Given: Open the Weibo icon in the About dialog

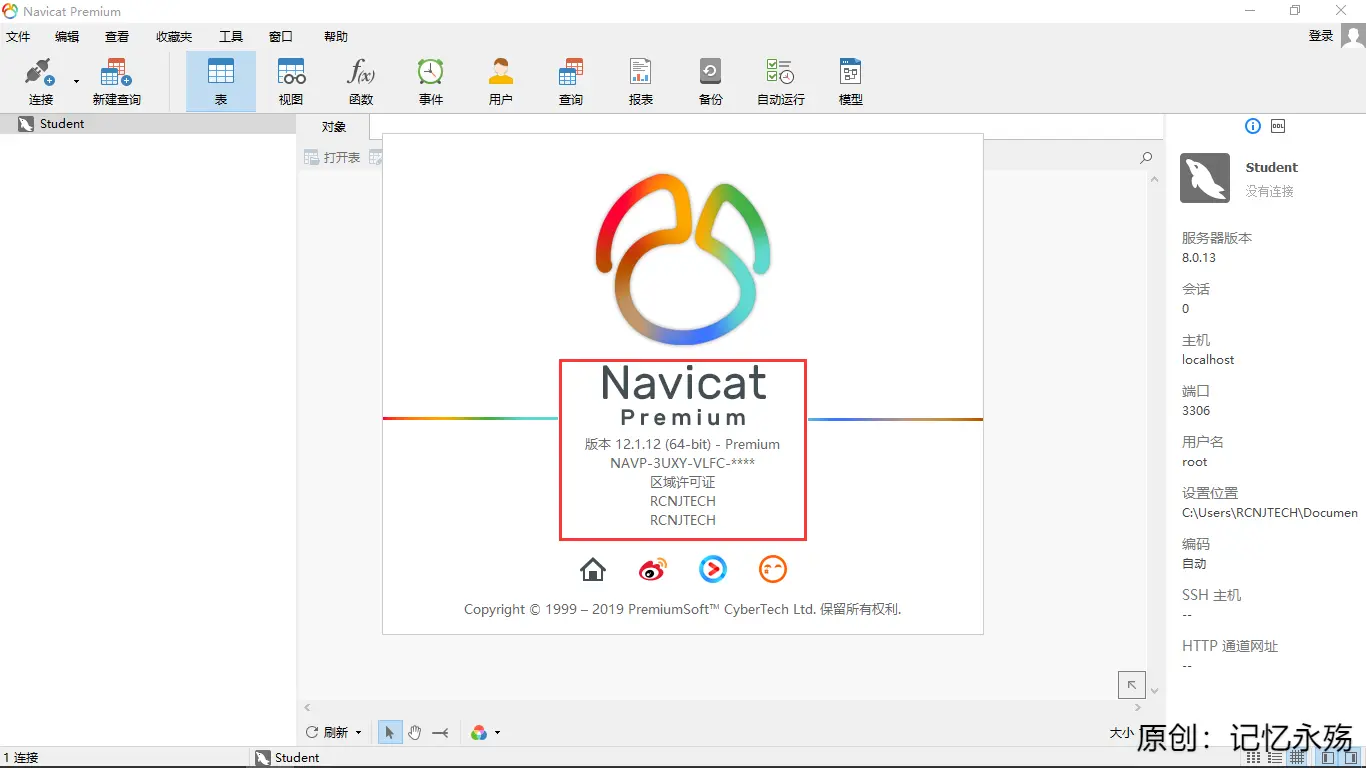Looking at the screenshot, I should coord(653,569).
